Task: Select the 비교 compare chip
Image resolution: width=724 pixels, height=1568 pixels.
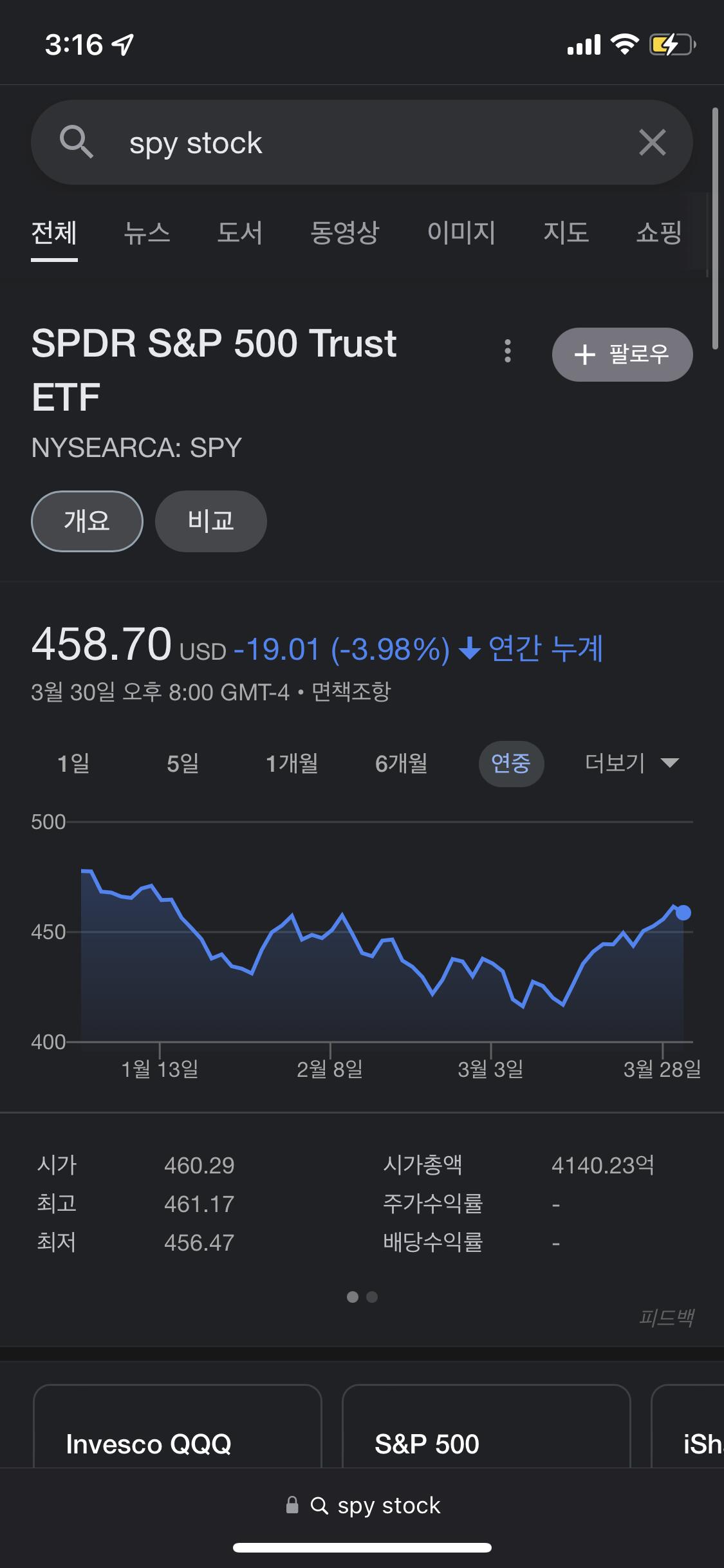Action: [x=210, y=521]
